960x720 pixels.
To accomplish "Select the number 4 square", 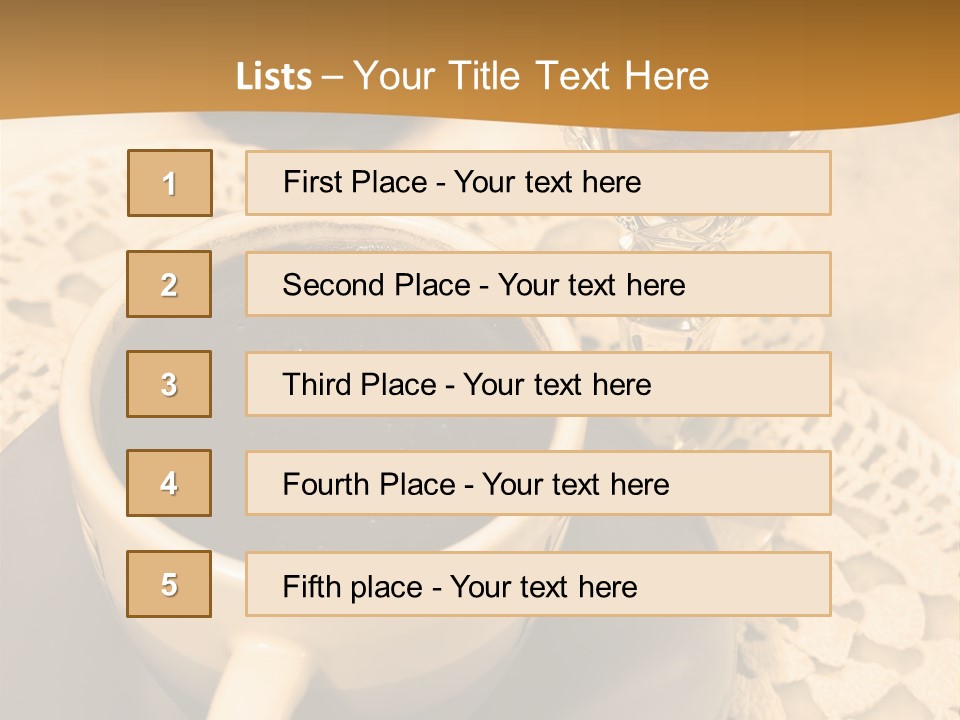I will point(169,483).
